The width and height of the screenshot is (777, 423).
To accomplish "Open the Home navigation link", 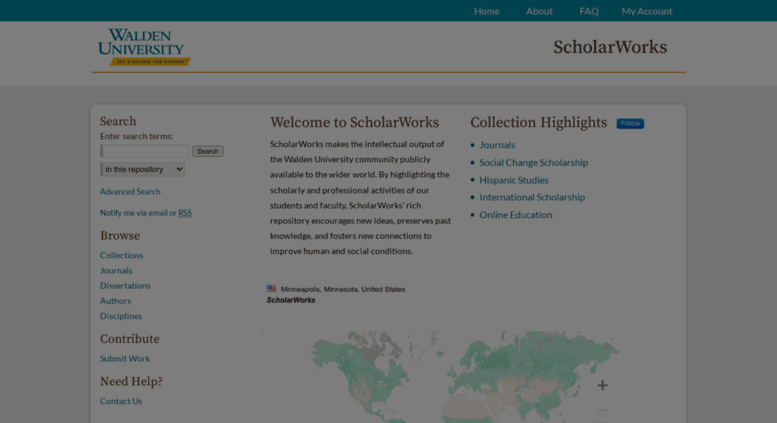I will pos(486,11).
